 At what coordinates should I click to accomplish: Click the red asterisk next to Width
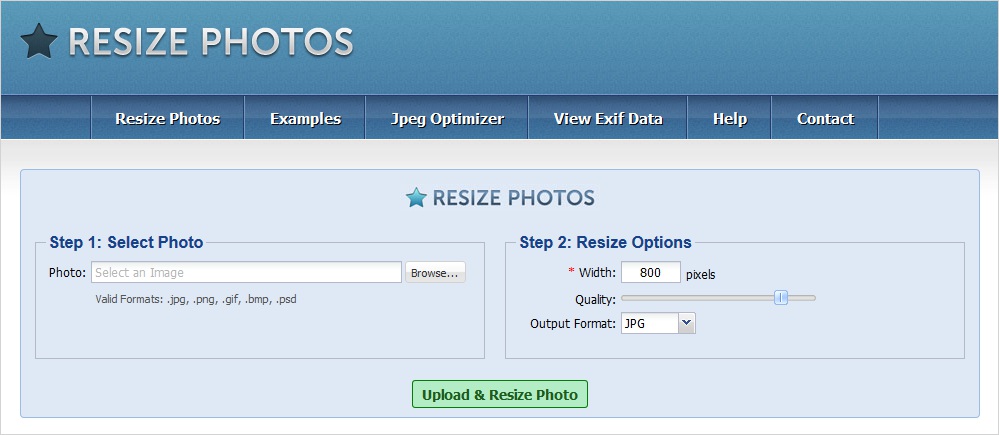572,271
